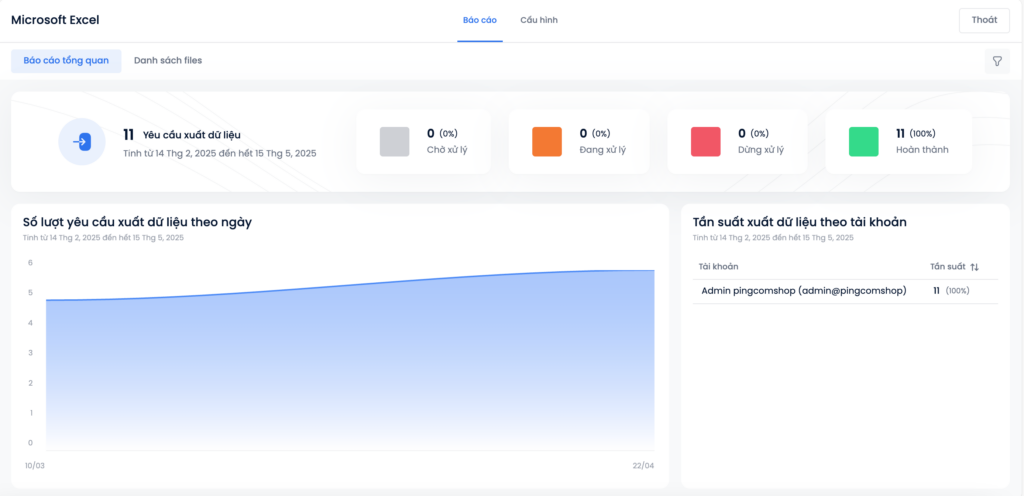Click the 10/03 axis date label
The height and width of the screenshot is (496, 1024).
tap(35, 465)
